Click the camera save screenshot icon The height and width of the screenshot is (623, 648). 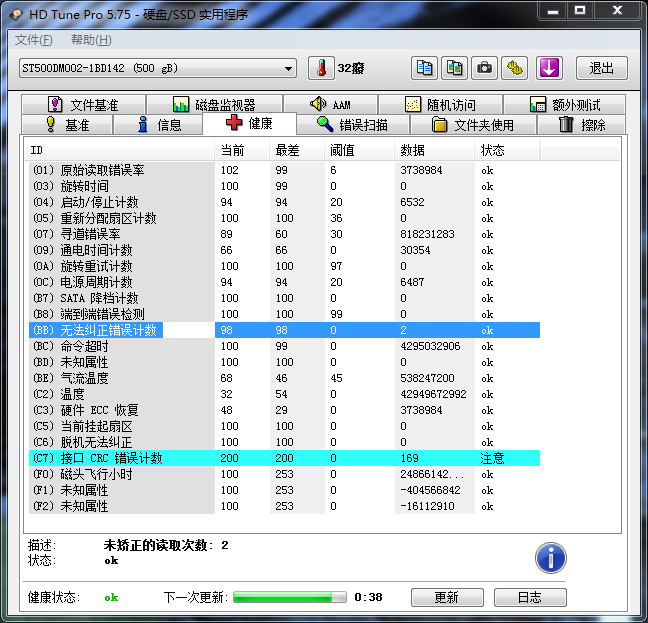(x=484, y=68)
